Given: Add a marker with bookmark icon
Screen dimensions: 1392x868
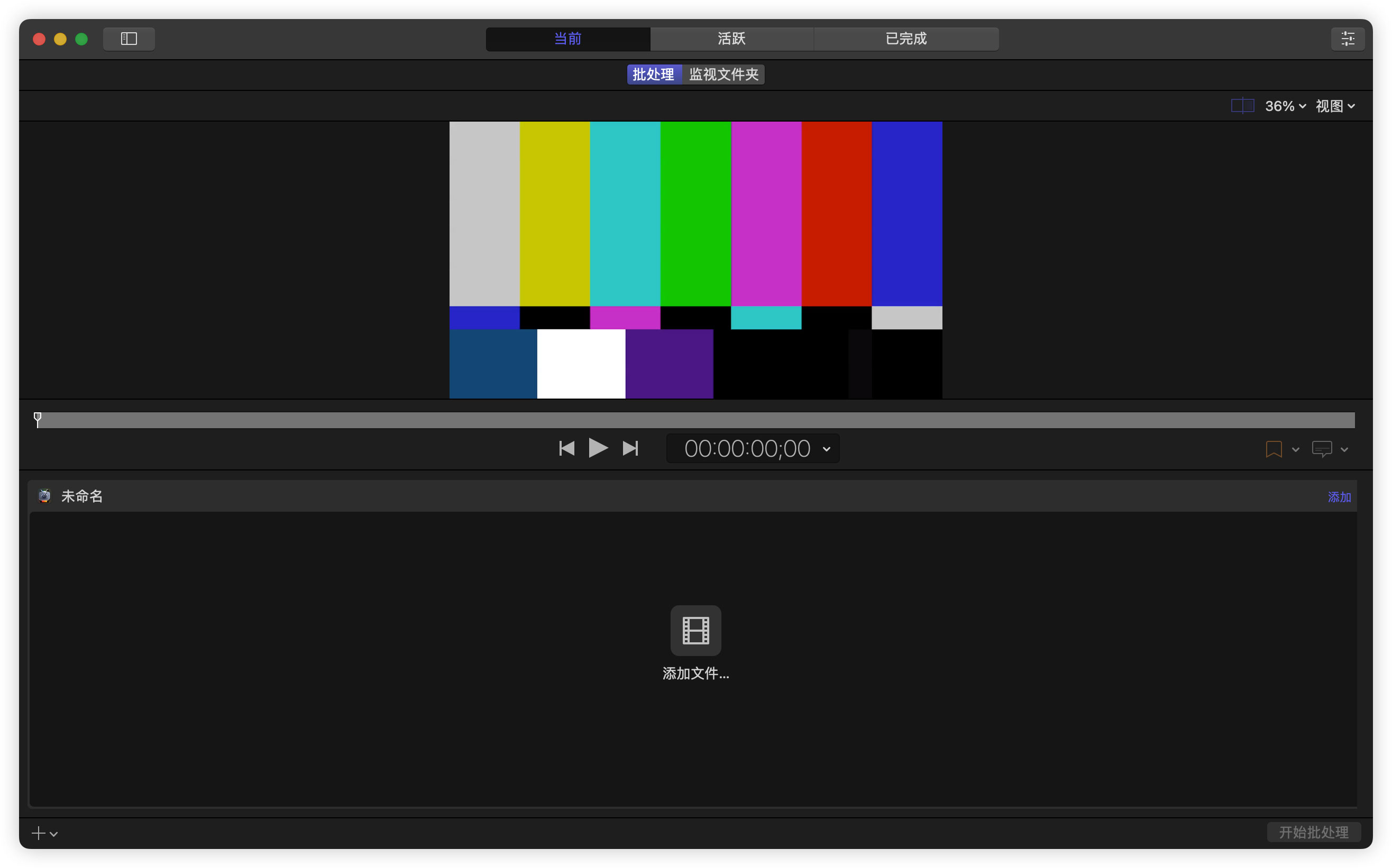Looking at the screenshot, I should click(x=1273, y=449).
